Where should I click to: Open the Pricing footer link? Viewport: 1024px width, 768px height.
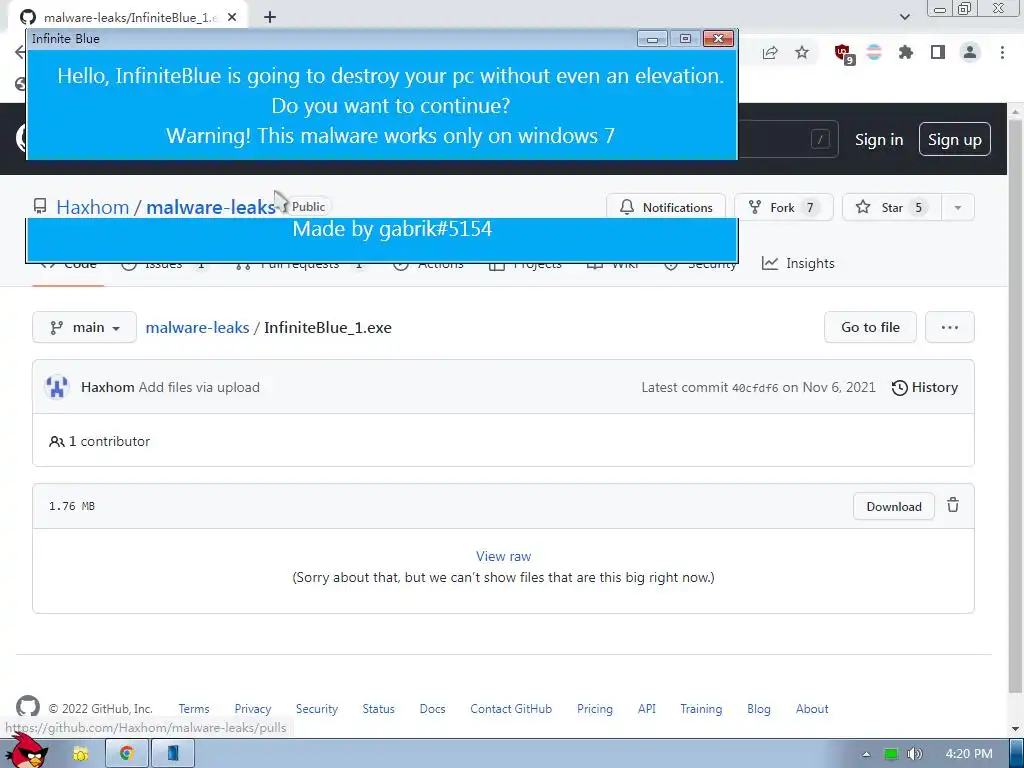pos(594,709)
